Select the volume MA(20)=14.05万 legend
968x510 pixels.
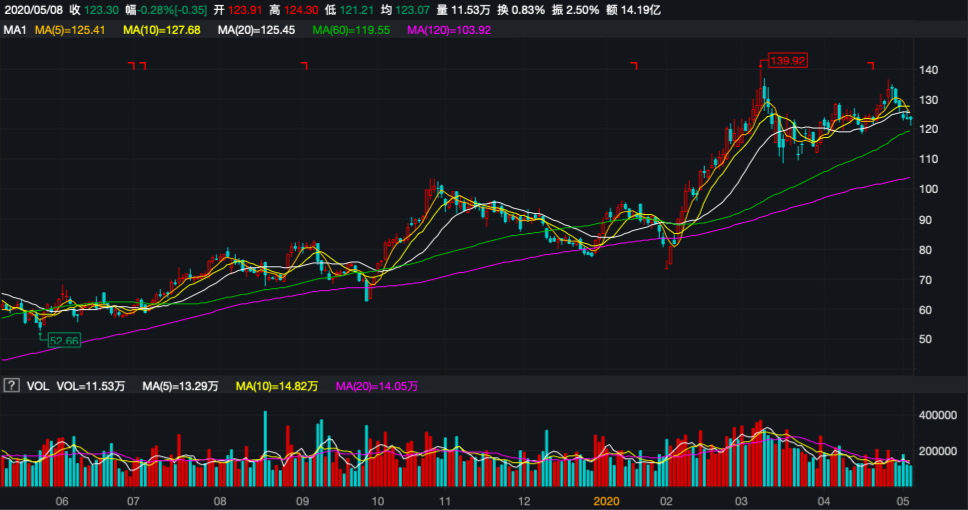coord(376,385)
